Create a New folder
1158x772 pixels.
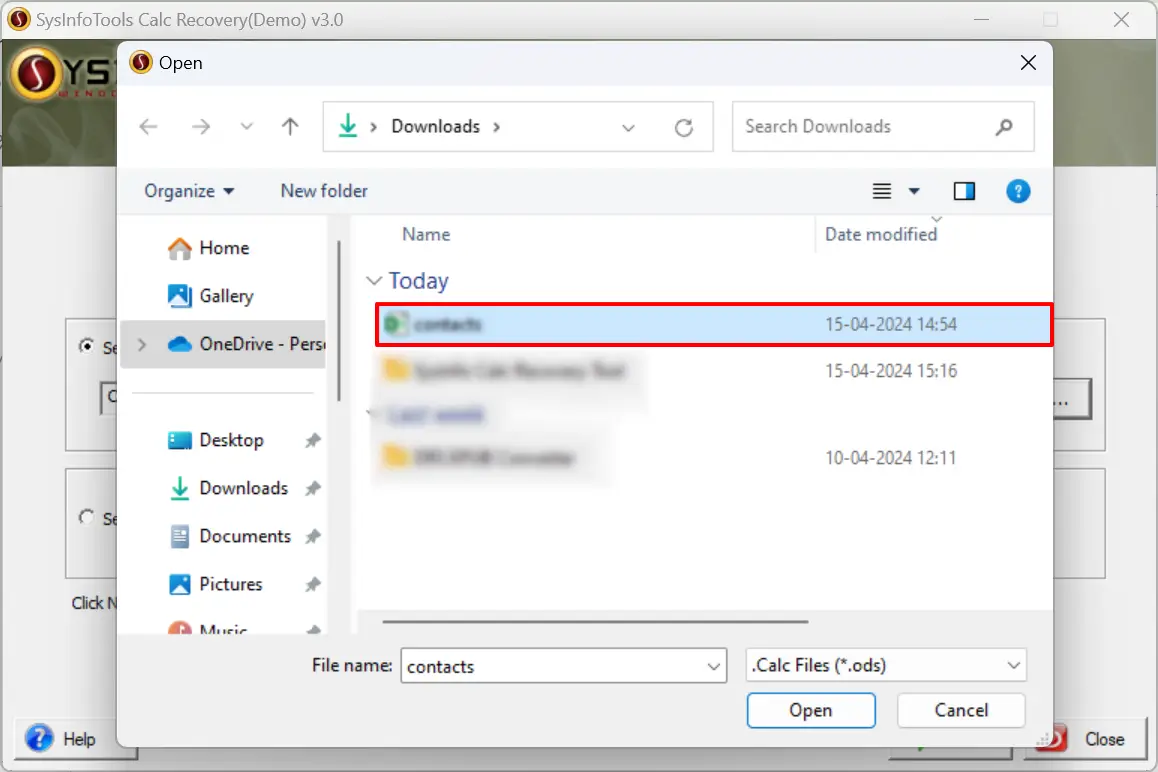coord(323,191)
